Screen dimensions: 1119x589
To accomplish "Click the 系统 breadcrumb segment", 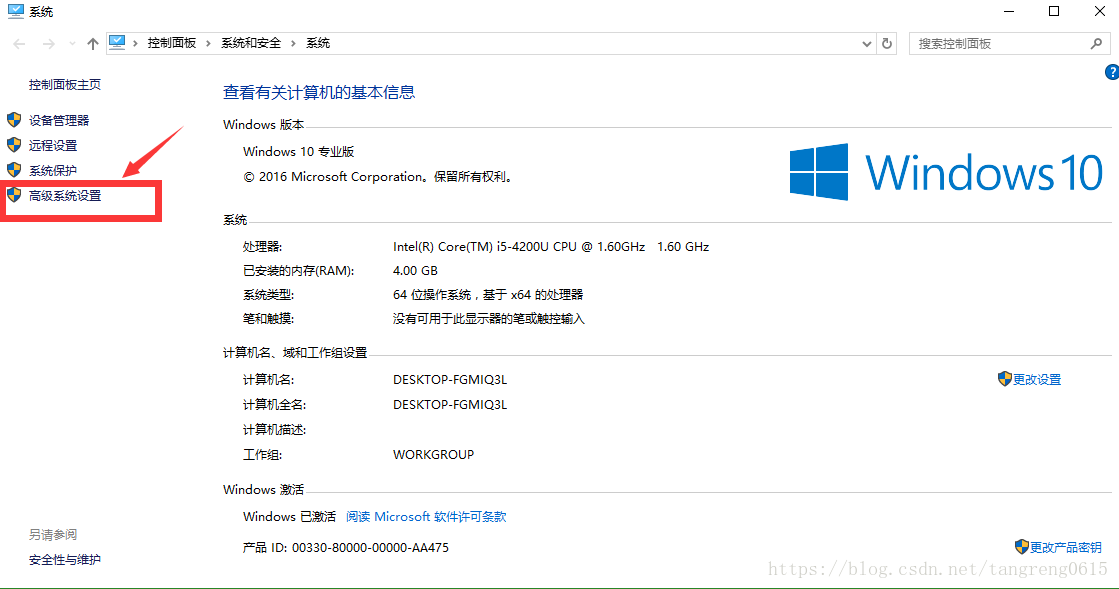I will pyautogui.click(x=318, y=43).
